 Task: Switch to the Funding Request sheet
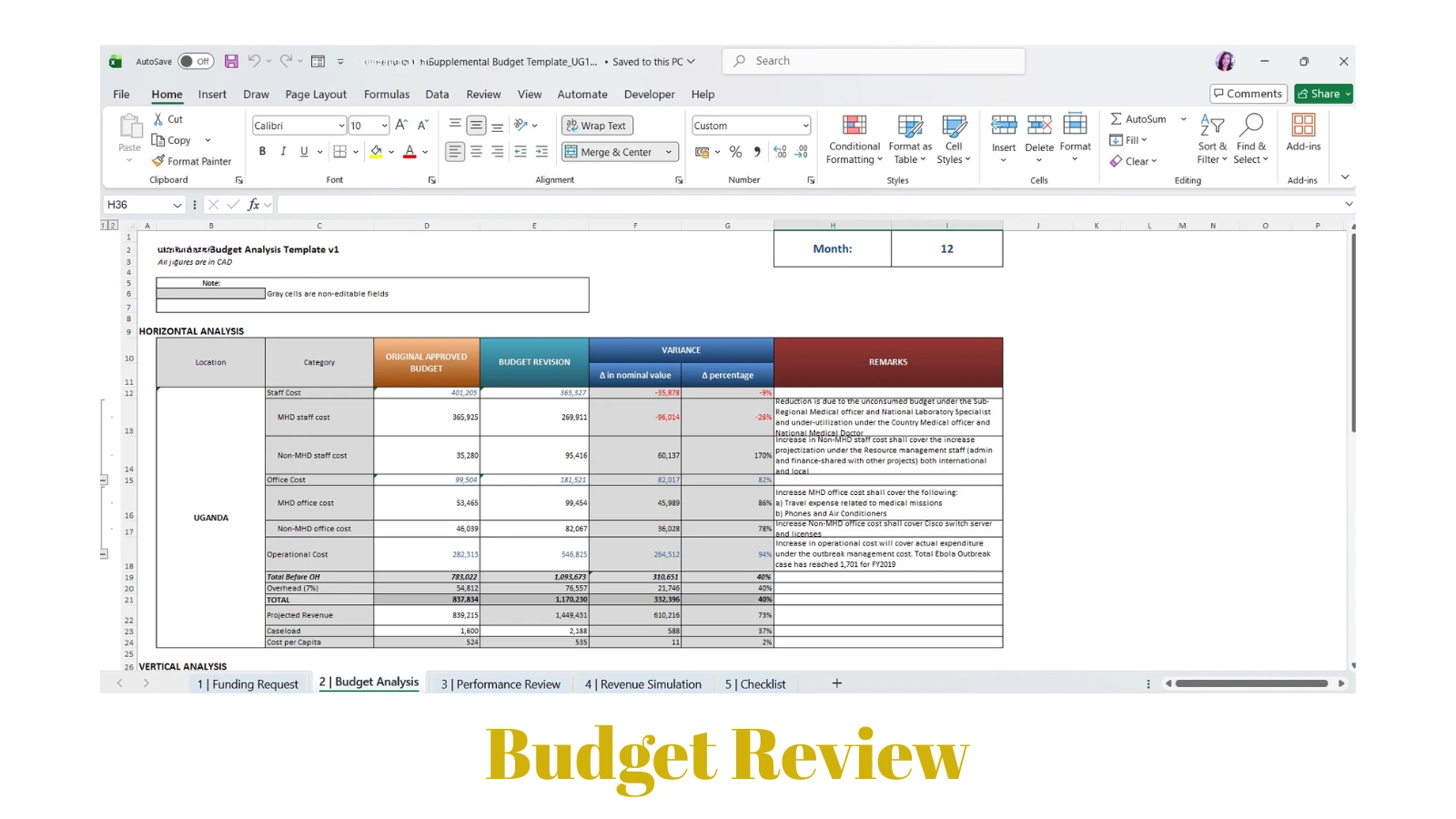point(248,684)
